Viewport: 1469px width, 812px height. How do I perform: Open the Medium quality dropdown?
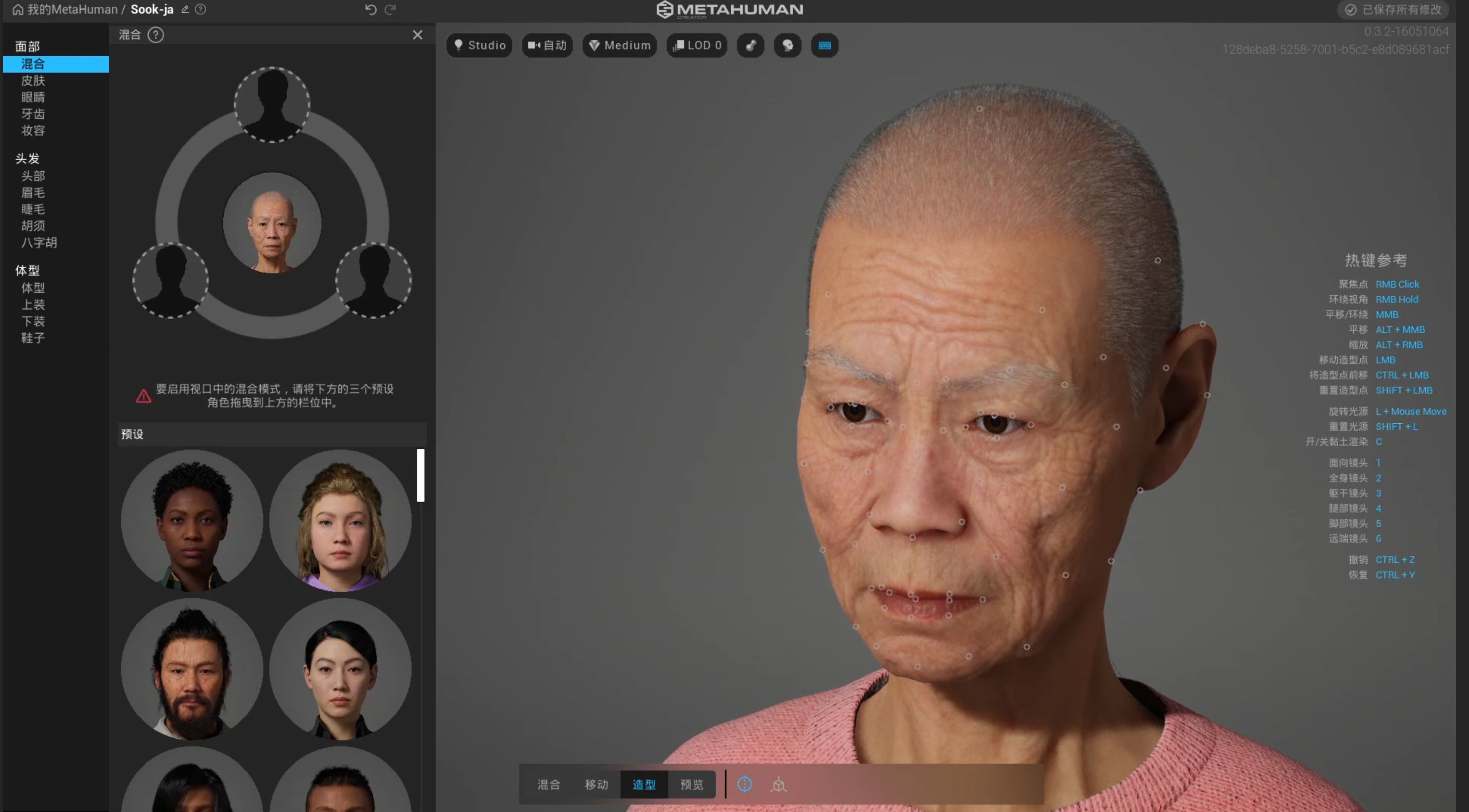click(x=620, y=45)
